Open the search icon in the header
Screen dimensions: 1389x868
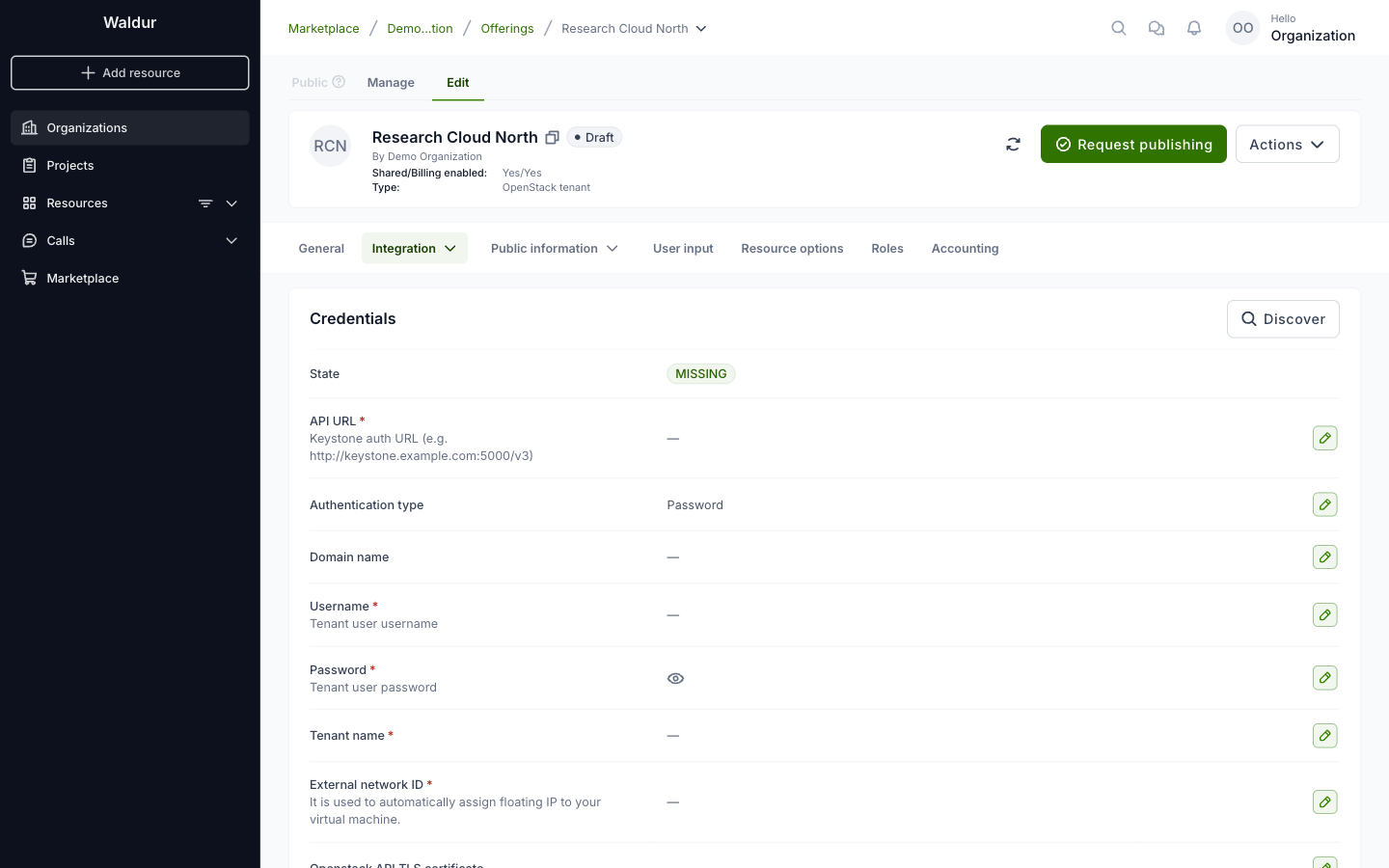(1119, 28)
